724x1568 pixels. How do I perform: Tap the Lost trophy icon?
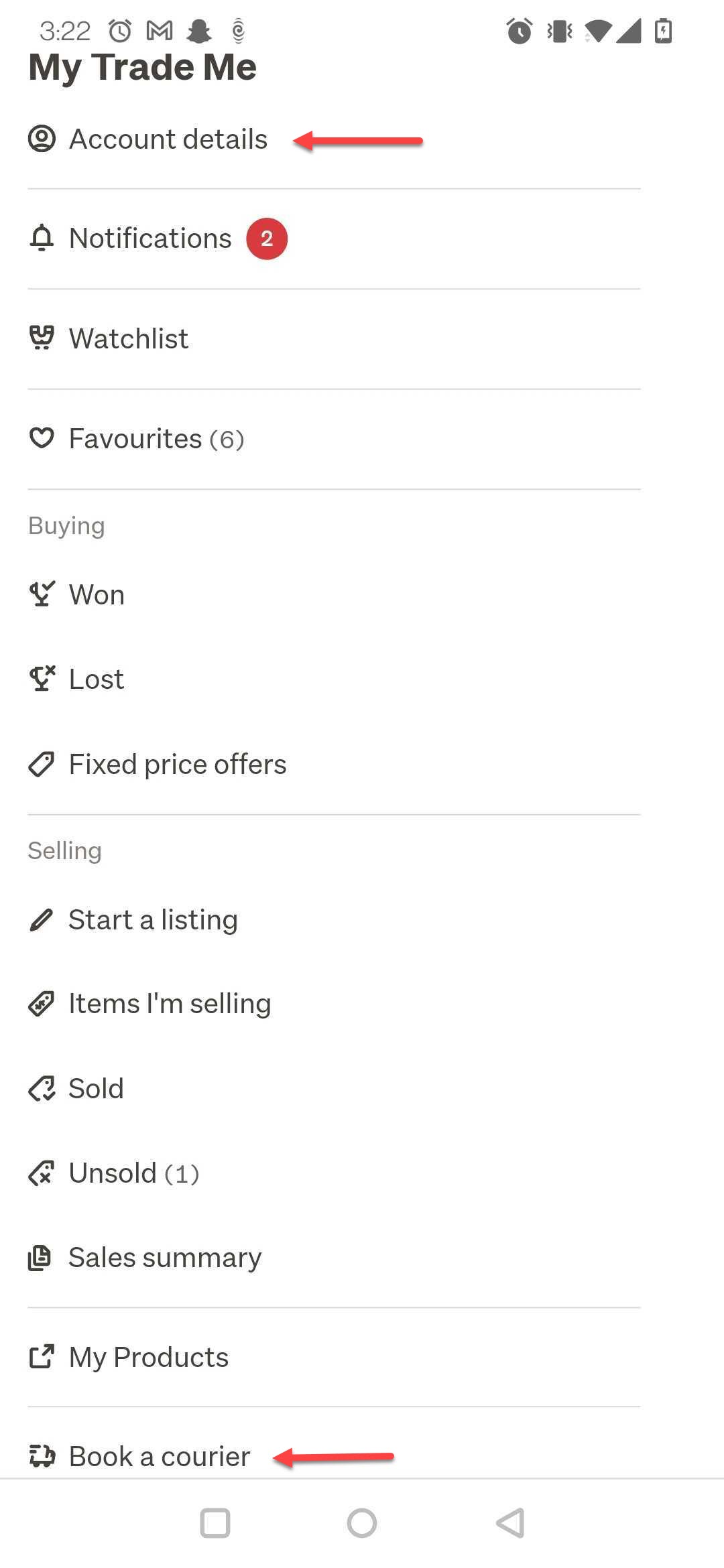point(42,678)
